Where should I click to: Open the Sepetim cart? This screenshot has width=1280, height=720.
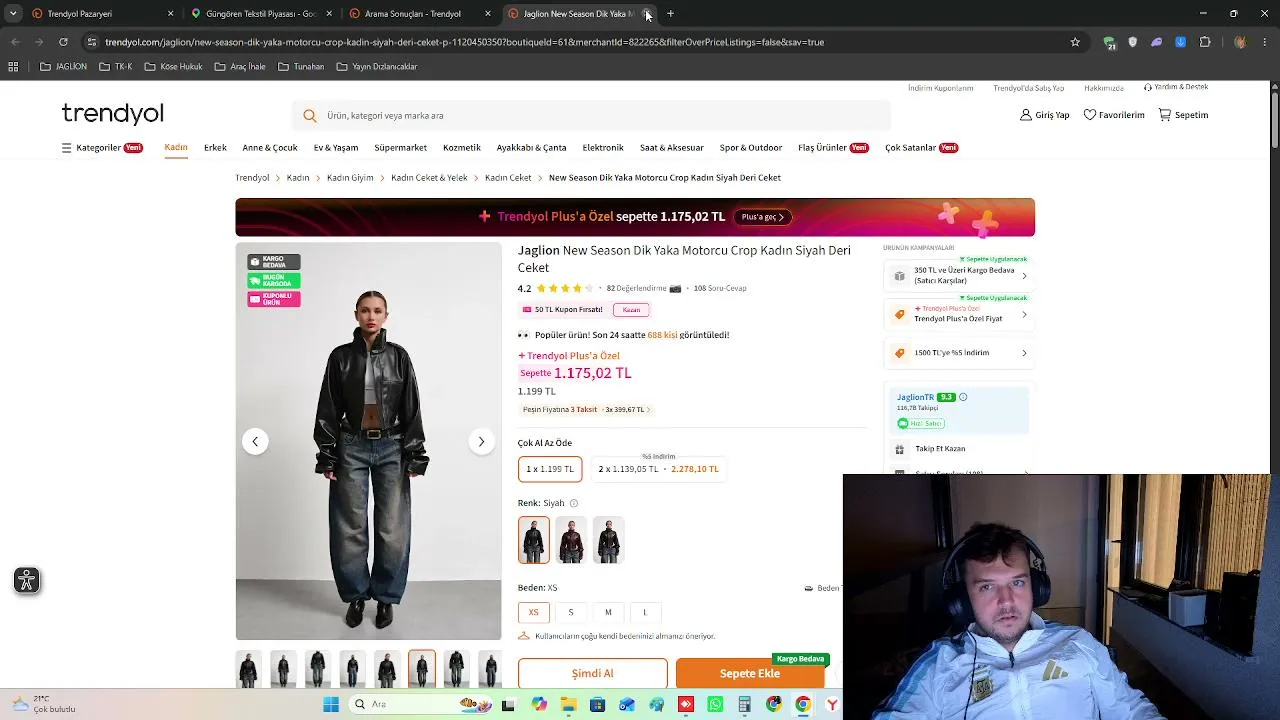coord(1183,115)
